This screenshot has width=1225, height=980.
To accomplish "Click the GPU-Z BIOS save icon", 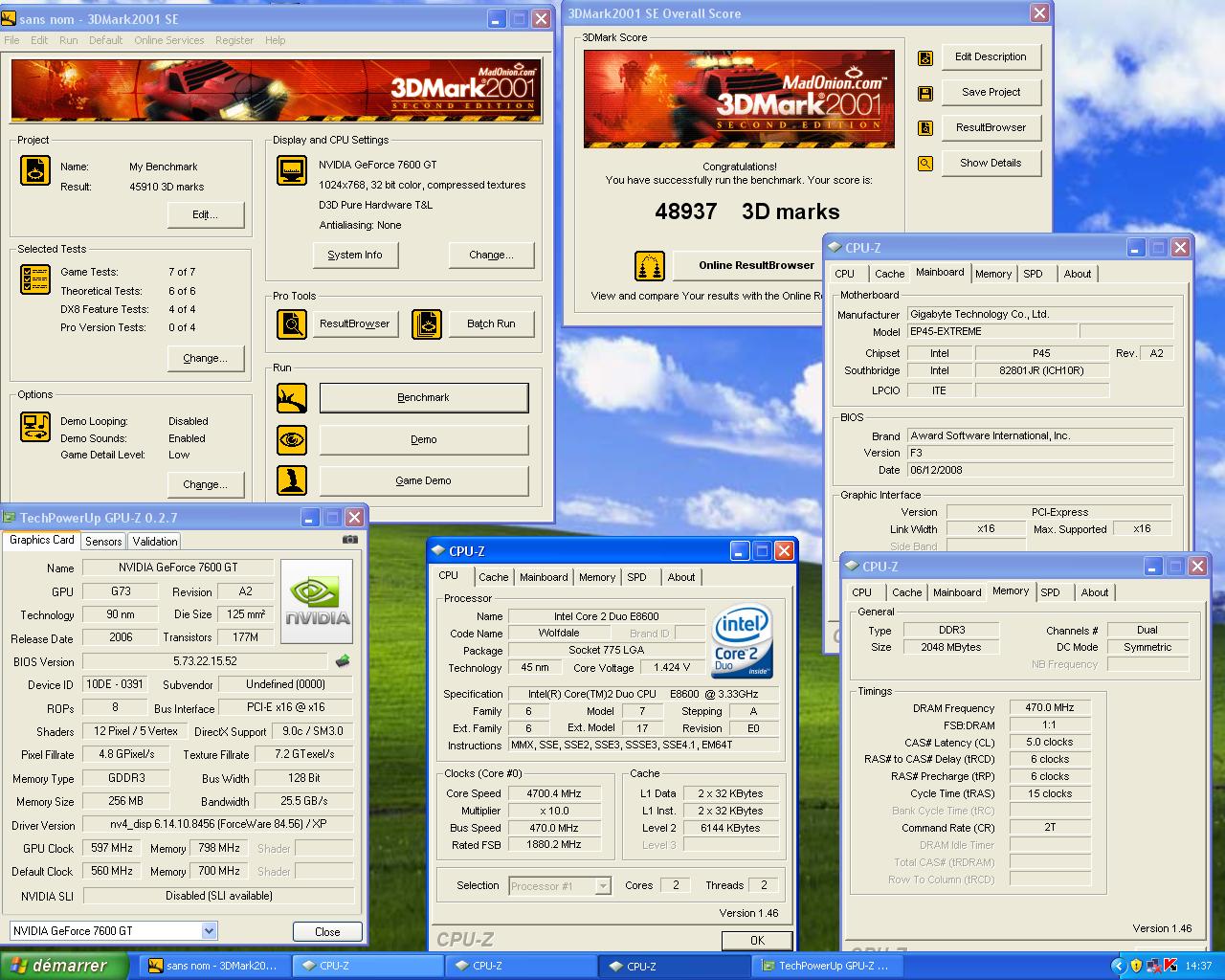I will (x=343, y=661).
